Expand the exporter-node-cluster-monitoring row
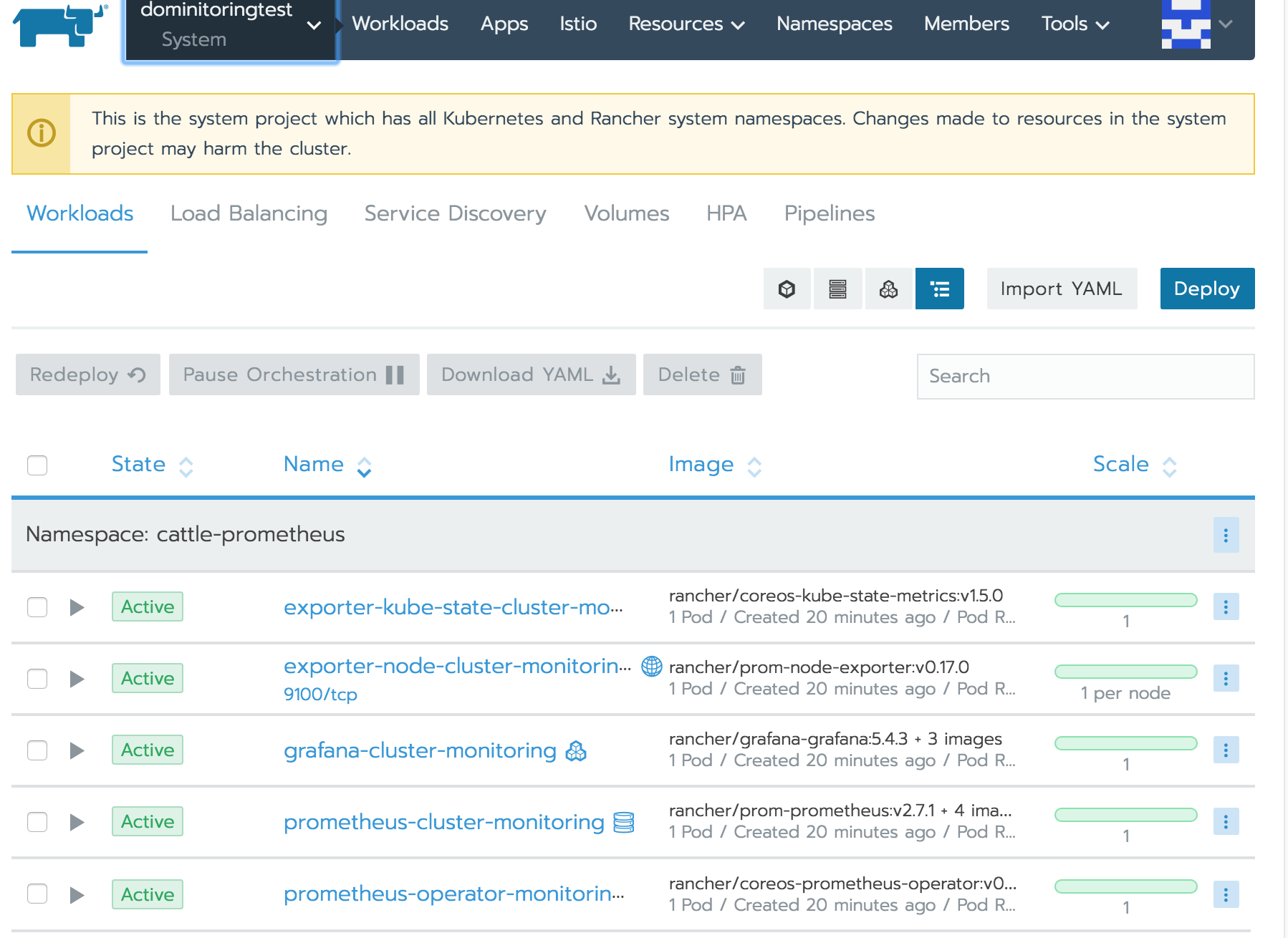1288x938 pixels. 75,679
